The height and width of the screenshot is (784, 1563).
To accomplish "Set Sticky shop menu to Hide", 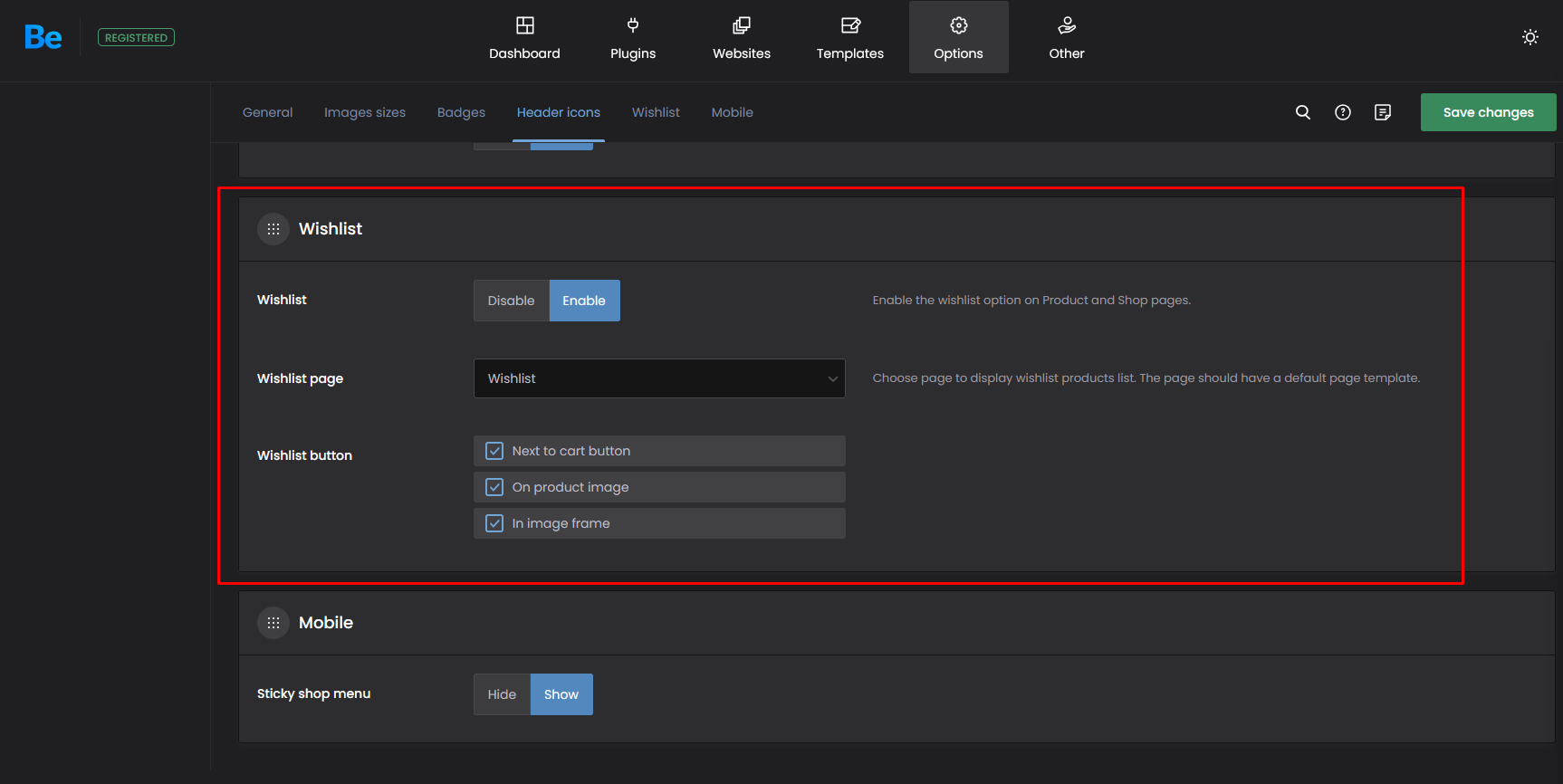I will click(x=502, y=694).
